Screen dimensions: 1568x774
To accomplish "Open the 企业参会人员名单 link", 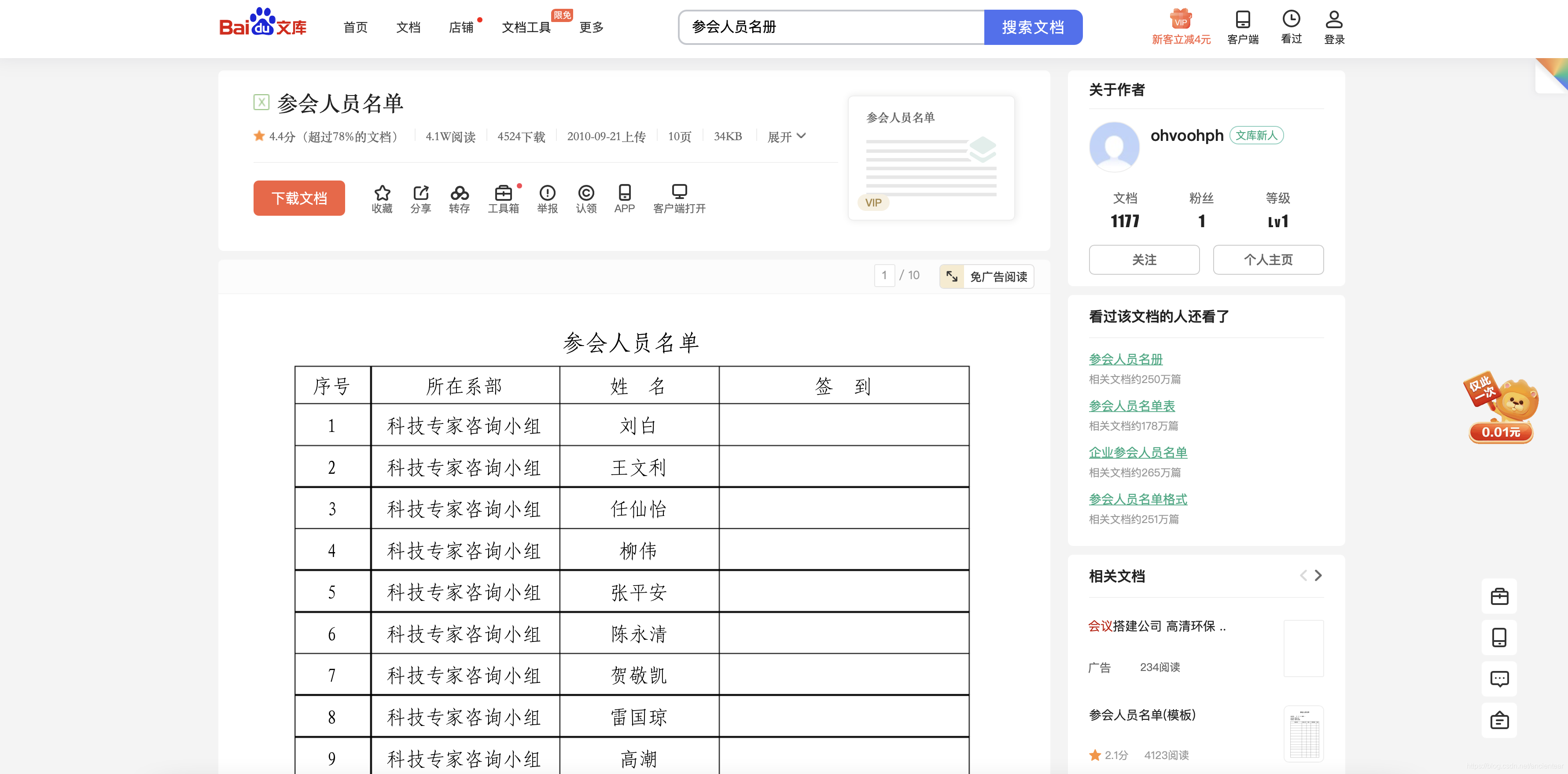I will pyautogui.click(x=1137, y=453).
